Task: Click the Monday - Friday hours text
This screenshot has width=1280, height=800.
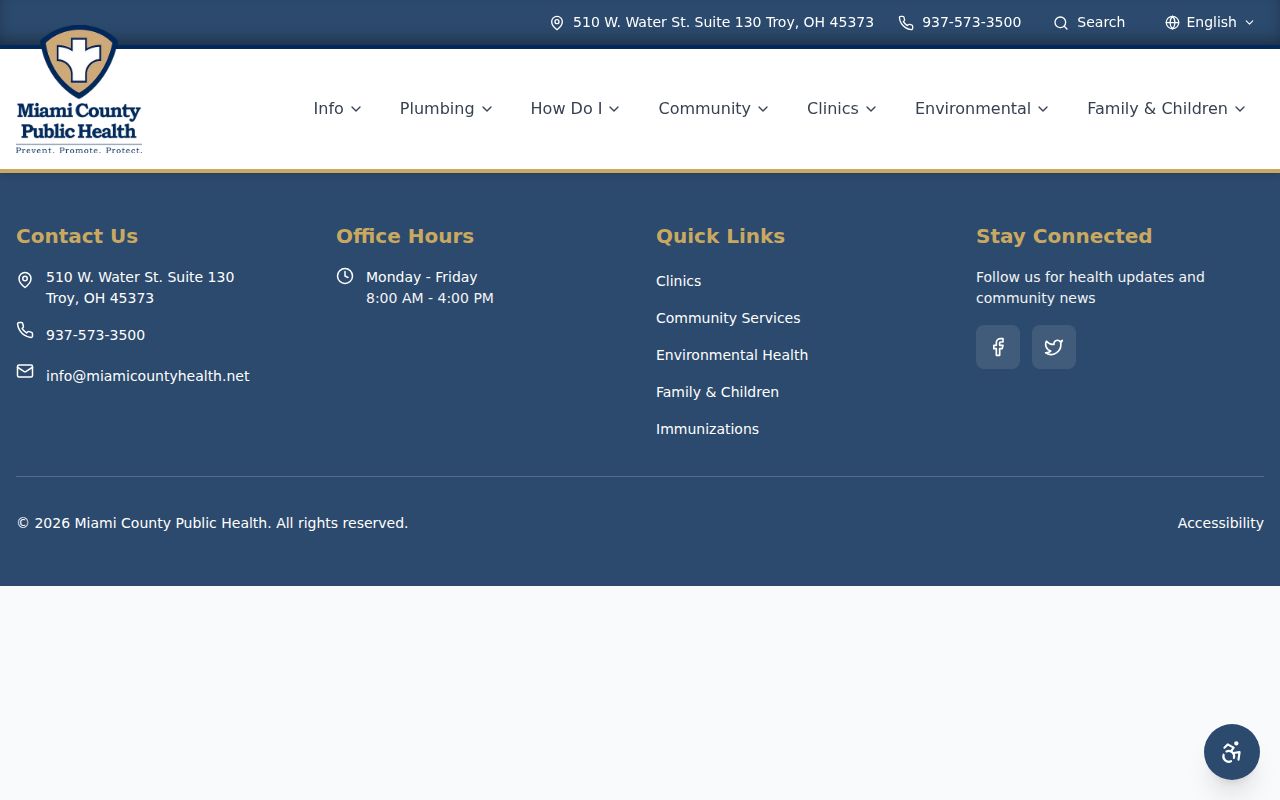Action: click(x=421, y=277)
